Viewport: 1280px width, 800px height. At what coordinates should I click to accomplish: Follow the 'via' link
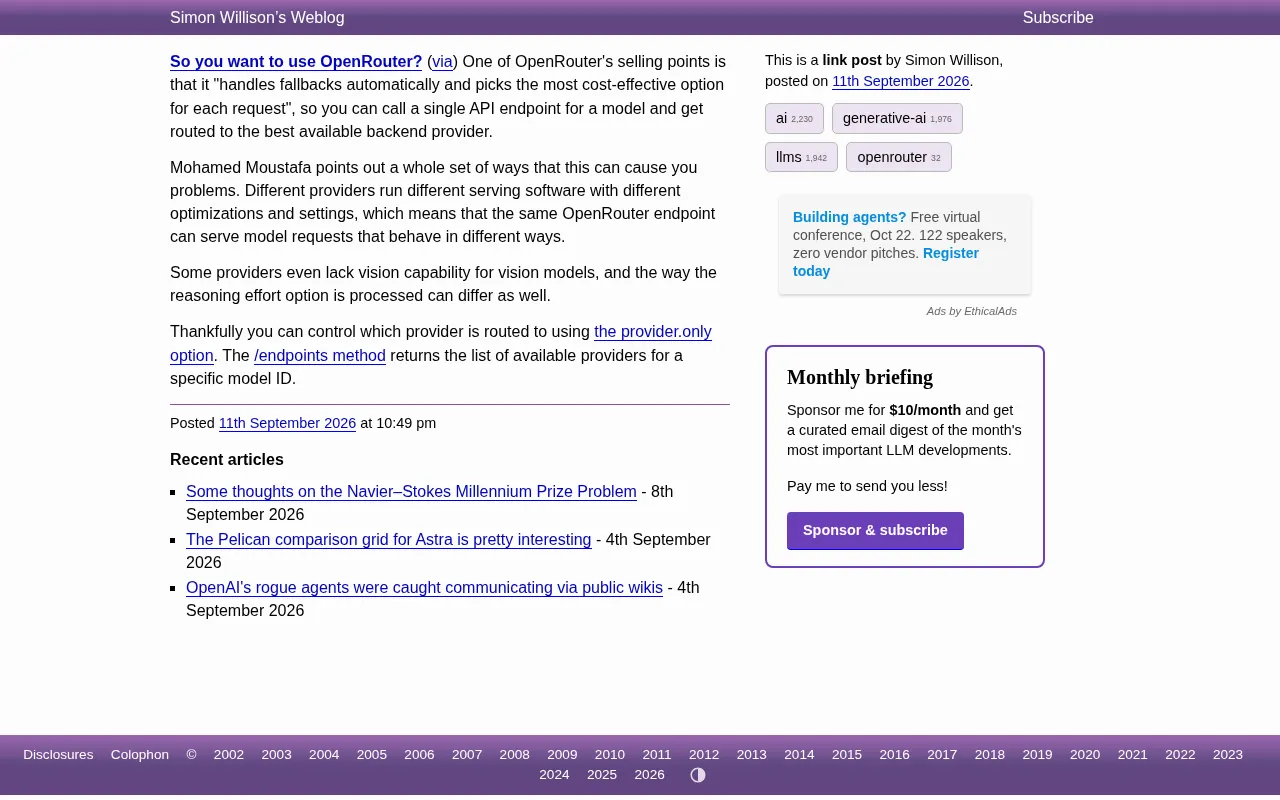[x=442, y=62]
